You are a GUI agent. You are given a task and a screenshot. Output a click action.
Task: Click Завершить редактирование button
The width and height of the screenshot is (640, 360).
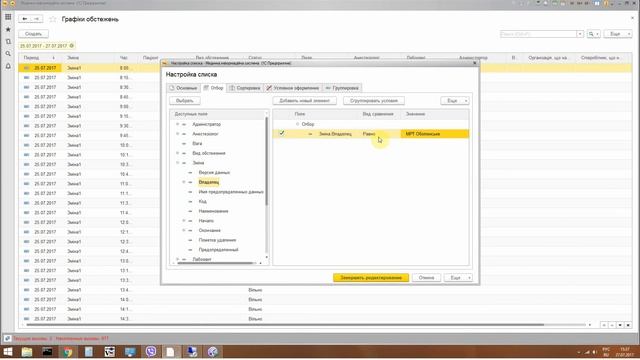tap(371, 278)
